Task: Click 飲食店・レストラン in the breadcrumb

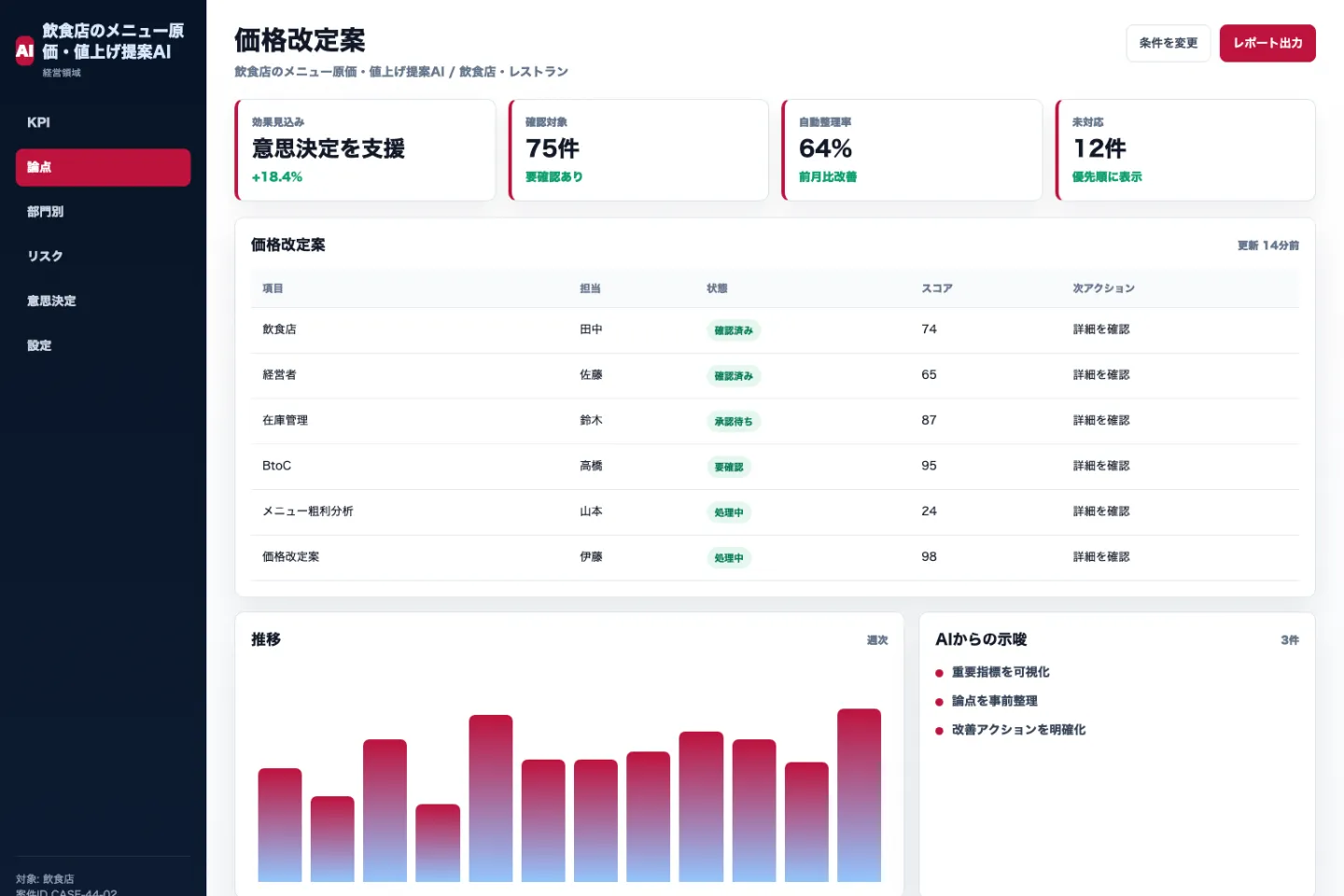Action: pyautogui.click(x=513, y=72)
